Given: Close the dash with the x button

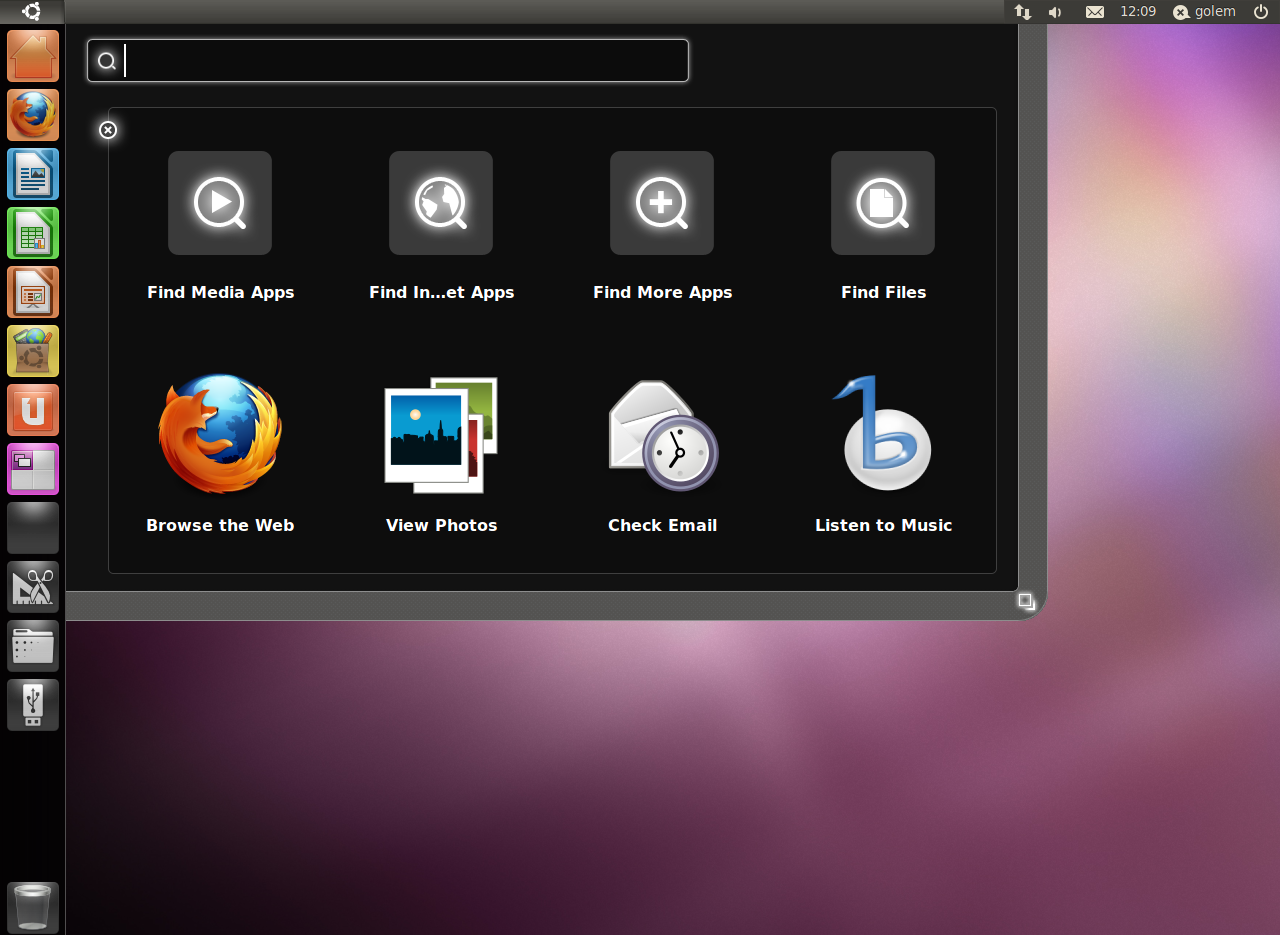Looking at the screenshot, I should (107, 130).
